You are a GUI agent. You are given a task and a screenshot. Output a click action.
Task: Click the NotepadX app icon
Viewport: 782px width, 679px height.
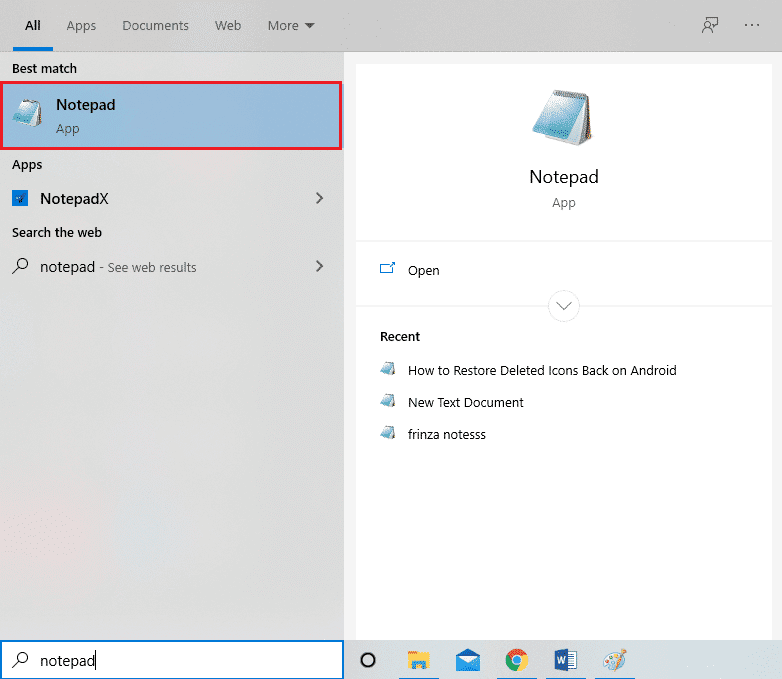tap(20, 199)
